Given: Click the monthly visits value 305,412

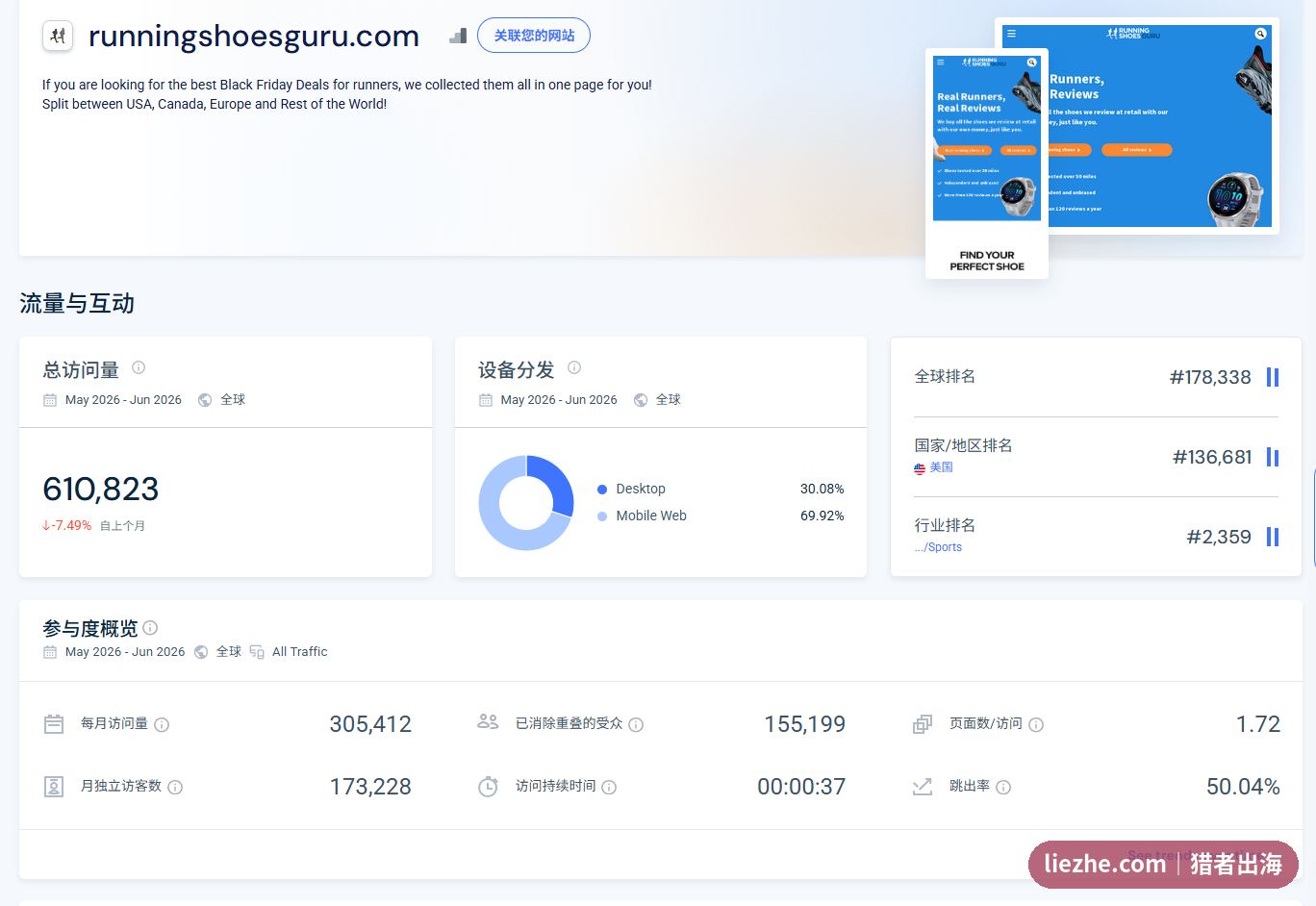Looking at the screenshot, I should tap(370, 724).
